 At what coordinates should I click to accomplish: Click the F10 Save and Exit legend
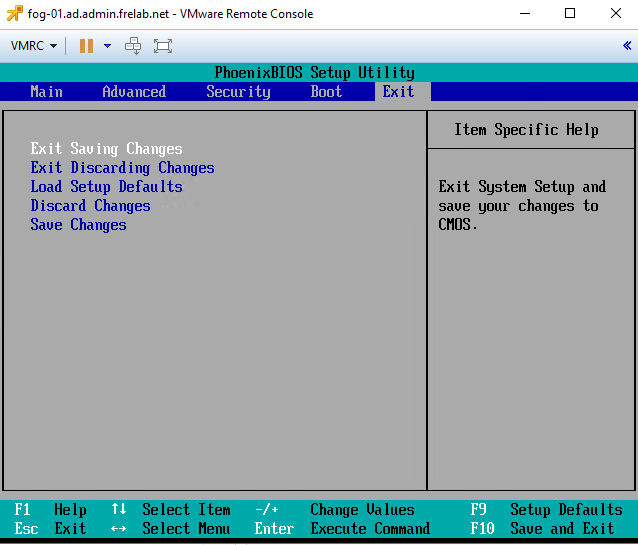click(542, 529)
